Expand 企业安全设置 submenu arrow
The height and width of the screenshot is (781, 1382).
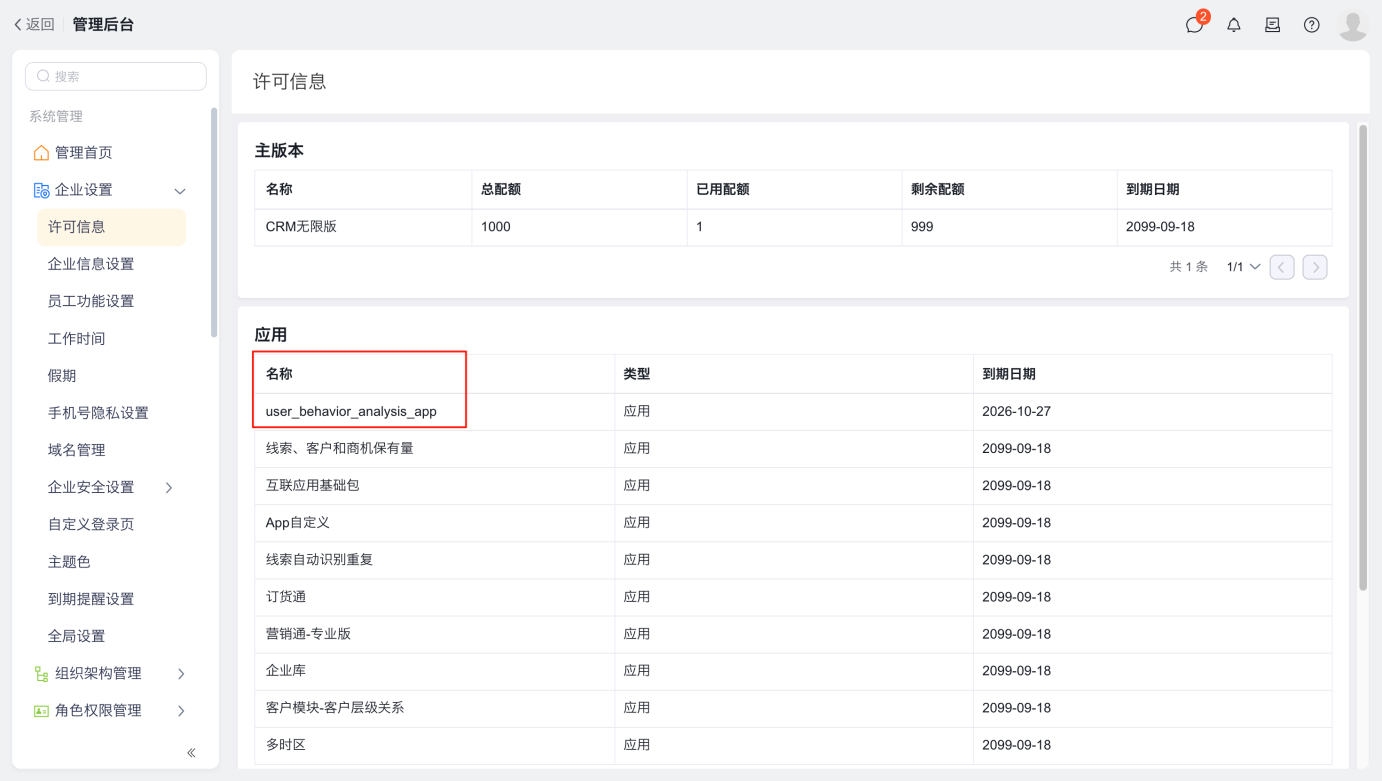pos(169,488)
